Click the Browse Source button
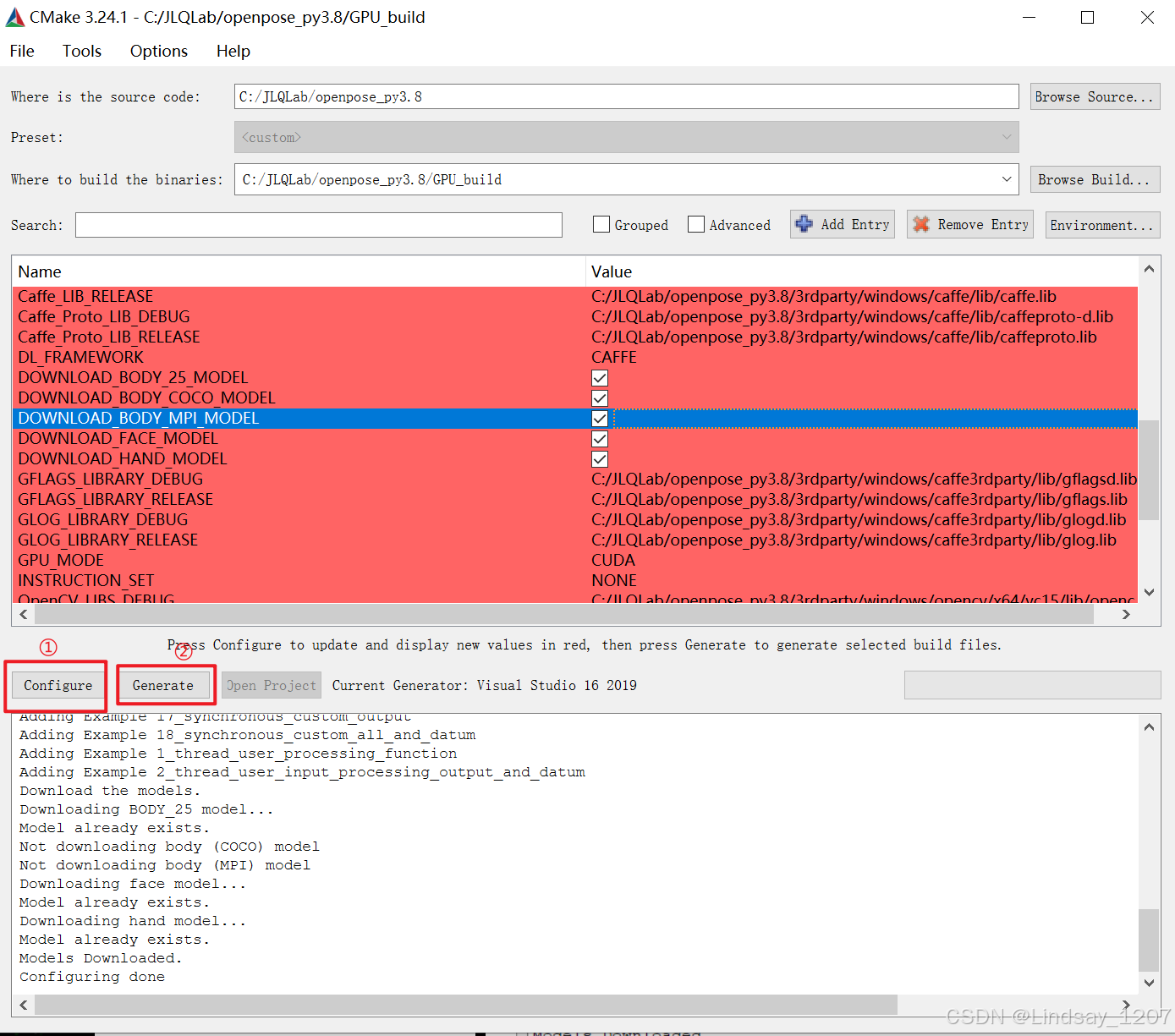The height and width of the screenshot is (1036, 1175). pos(1095,96)
